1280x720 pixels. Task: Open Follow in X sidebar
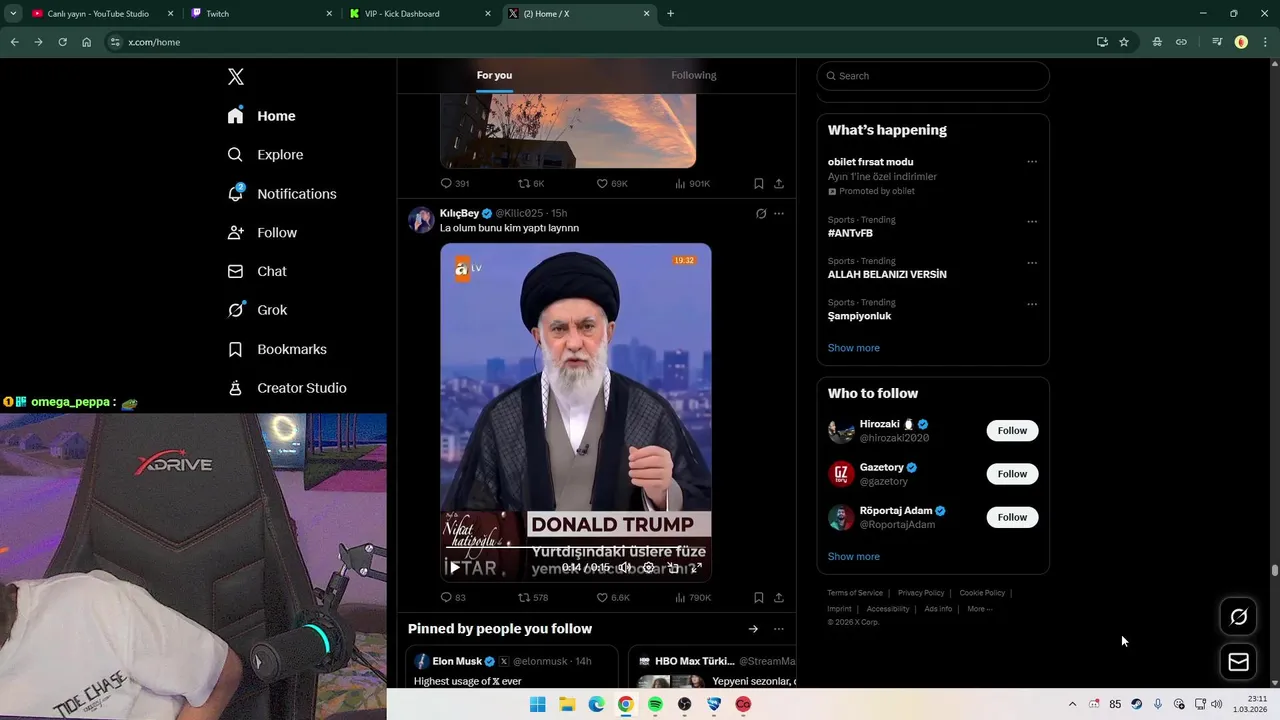coord(262,233)
